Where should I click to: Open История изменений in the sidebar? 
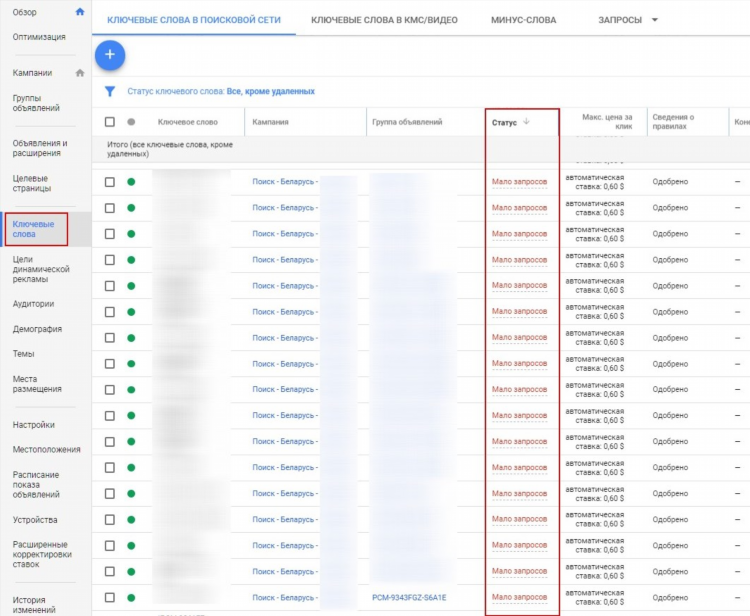click(34, 605)
